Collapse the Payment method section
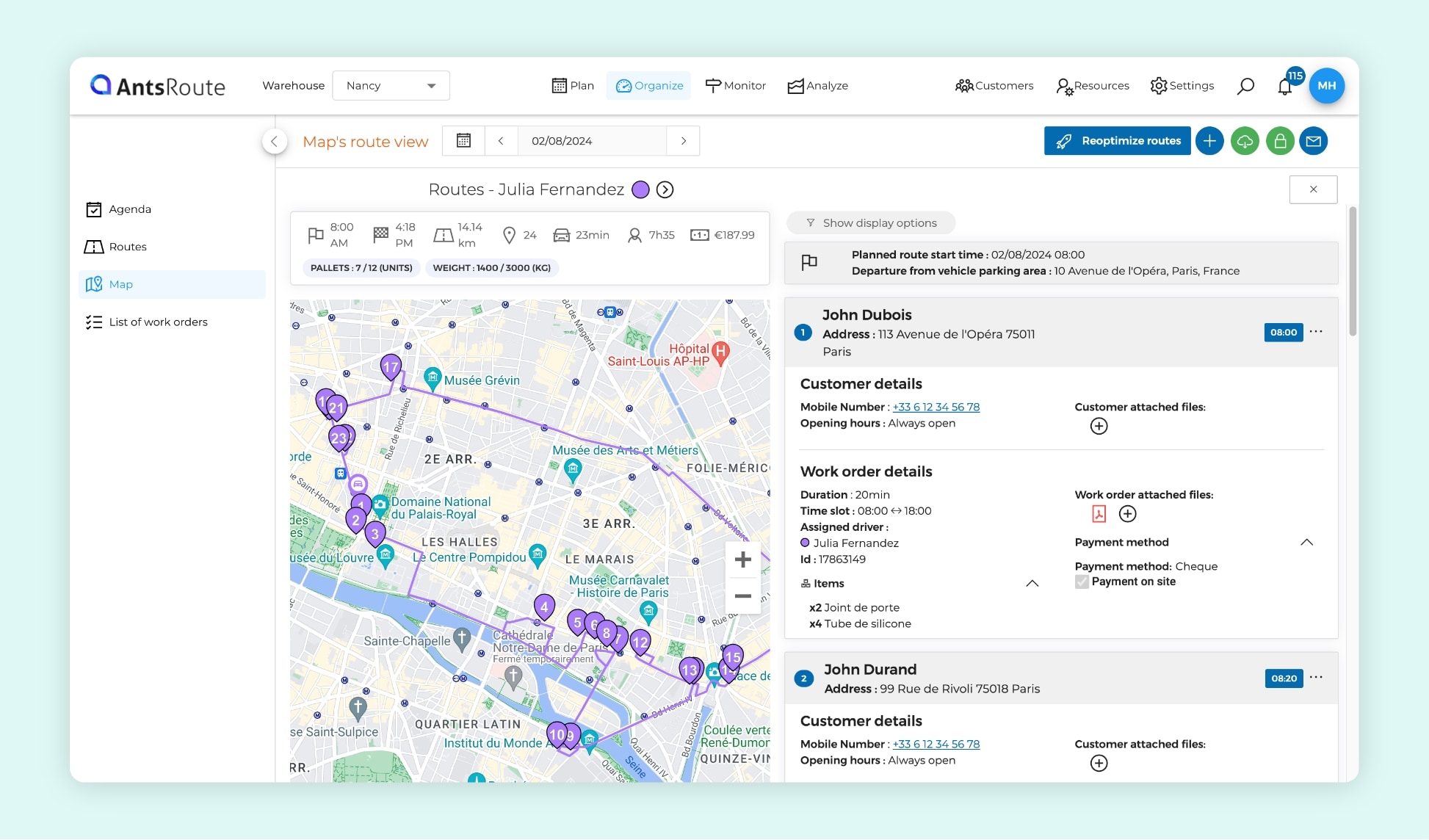Viewport: 1429px width, 840px height. [1306, 543]
